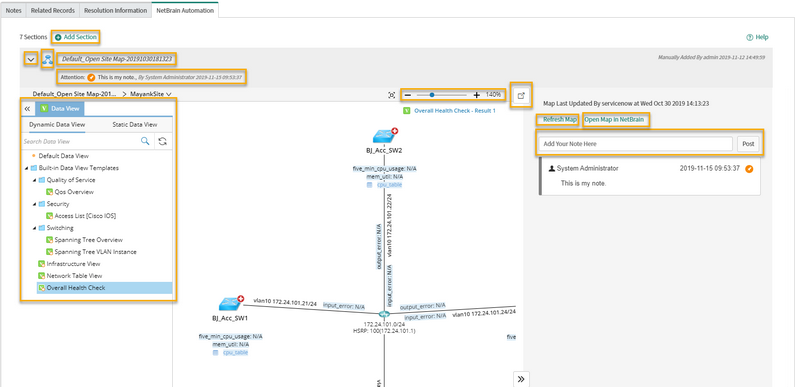Viewport: 796px width, 387px height.
Task: Collapse the Quality of Service folder
Action: click(35, 180)
